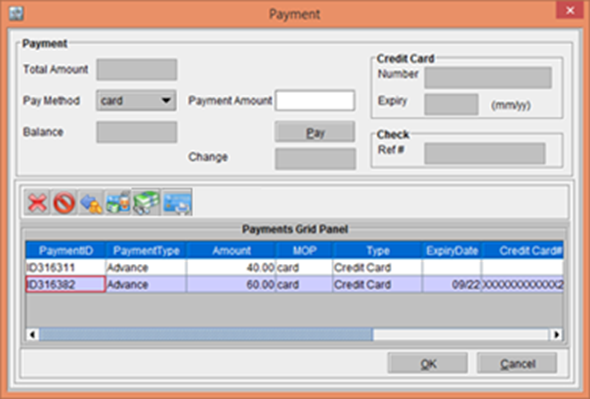Click the card MOP cell in row ID316311

pos(304,268)
